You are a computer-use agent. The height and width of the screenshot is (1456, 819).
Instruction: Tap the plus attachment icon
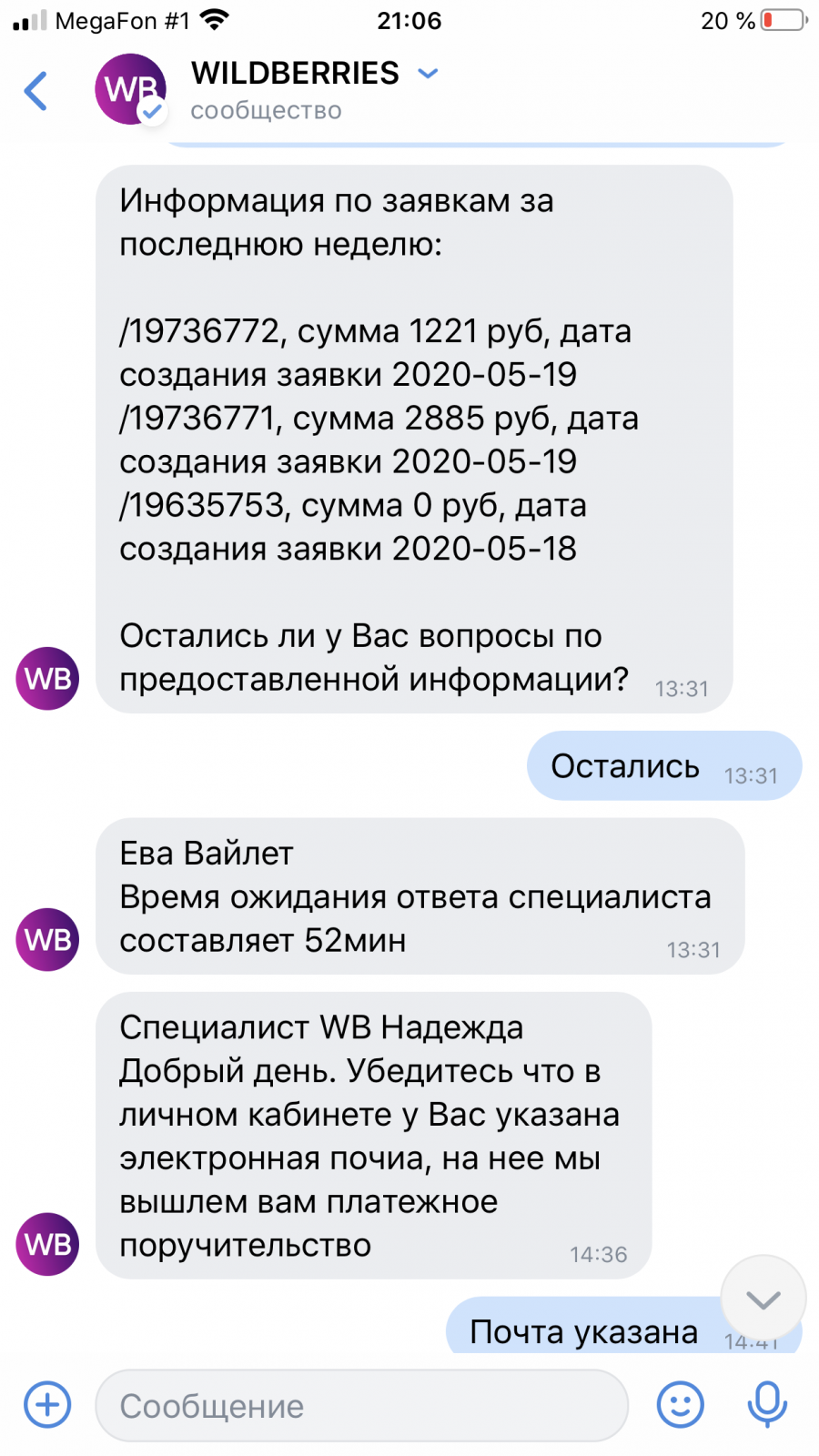click(47, 1404)
